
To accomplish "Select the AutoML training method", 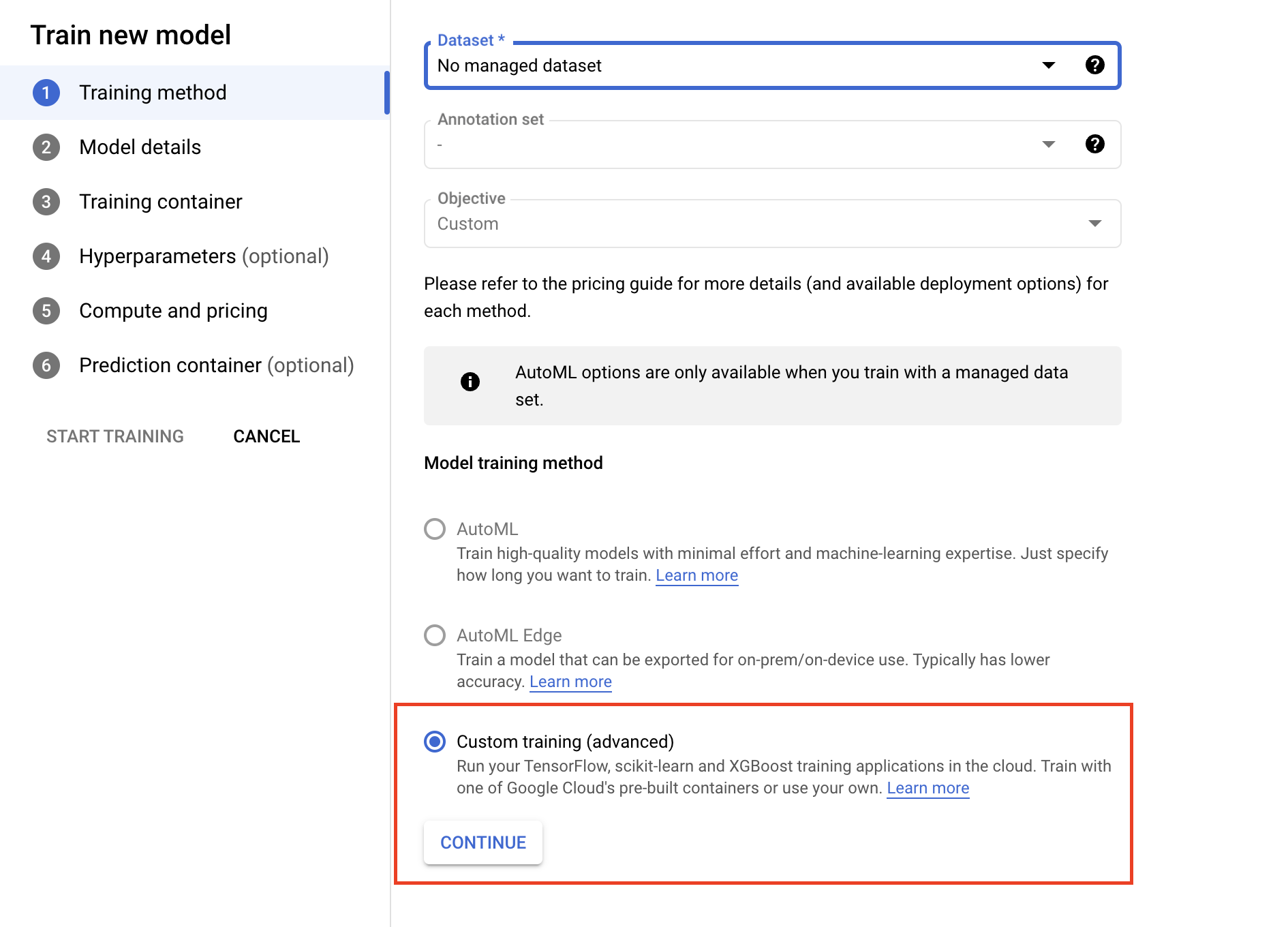I will pos(435,528).
